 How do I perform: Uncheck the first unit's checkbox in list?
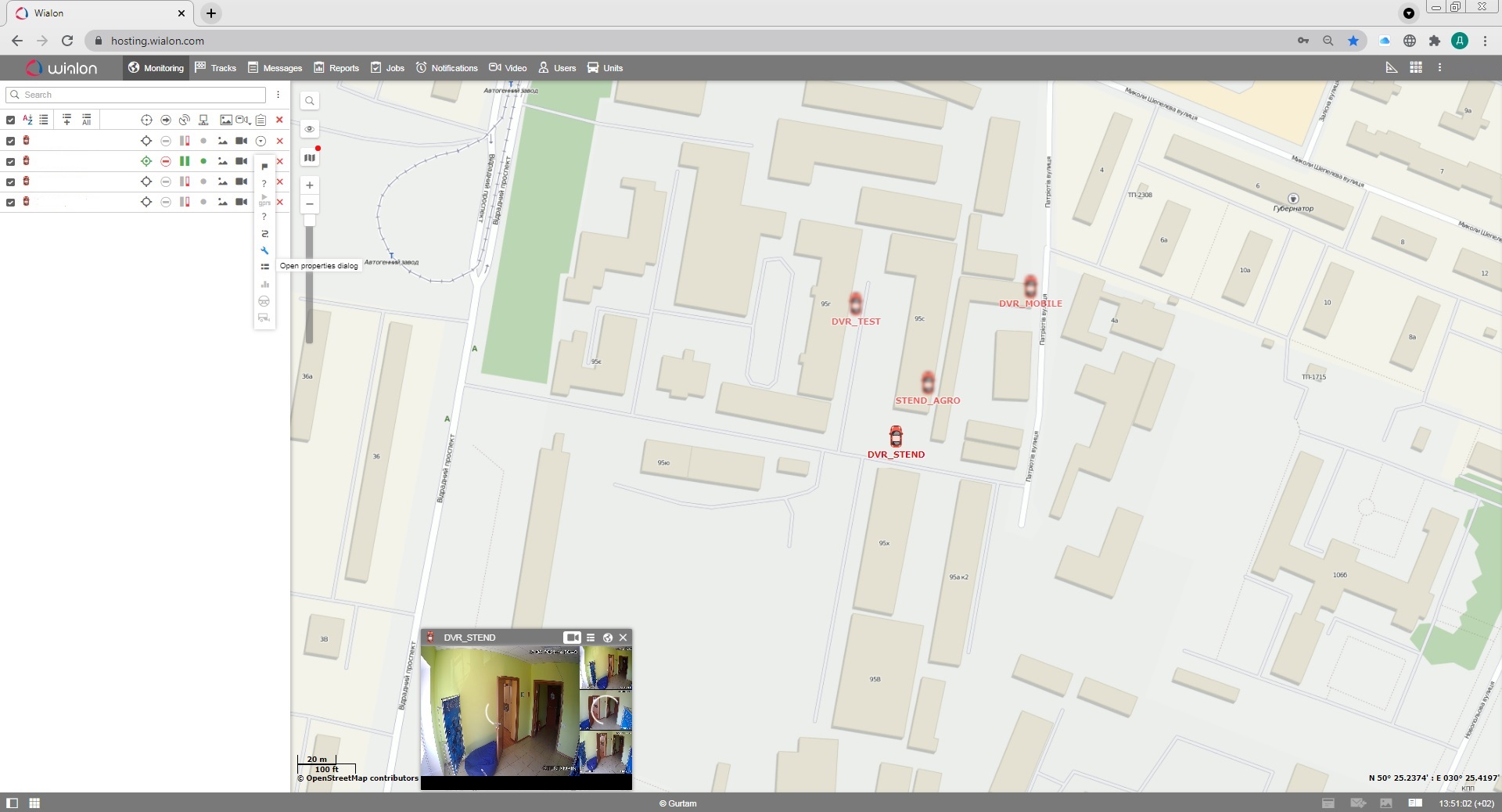click(x=10, y=142)
